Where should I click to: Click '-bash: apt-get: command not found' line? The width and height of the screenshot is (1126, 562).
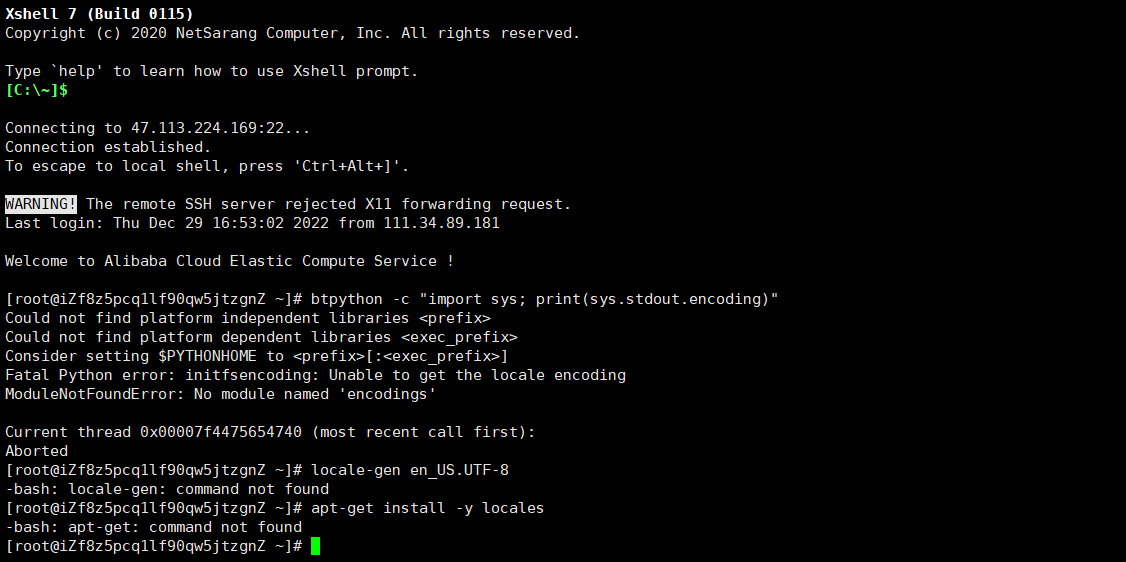pos(153,528)
